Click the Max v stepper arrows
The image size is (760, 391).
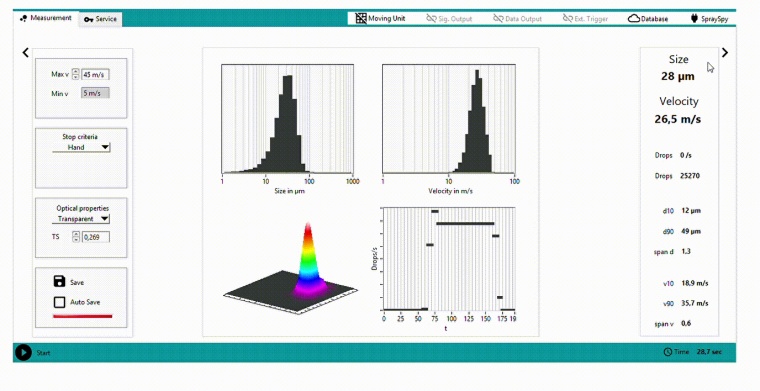(76, 74)
